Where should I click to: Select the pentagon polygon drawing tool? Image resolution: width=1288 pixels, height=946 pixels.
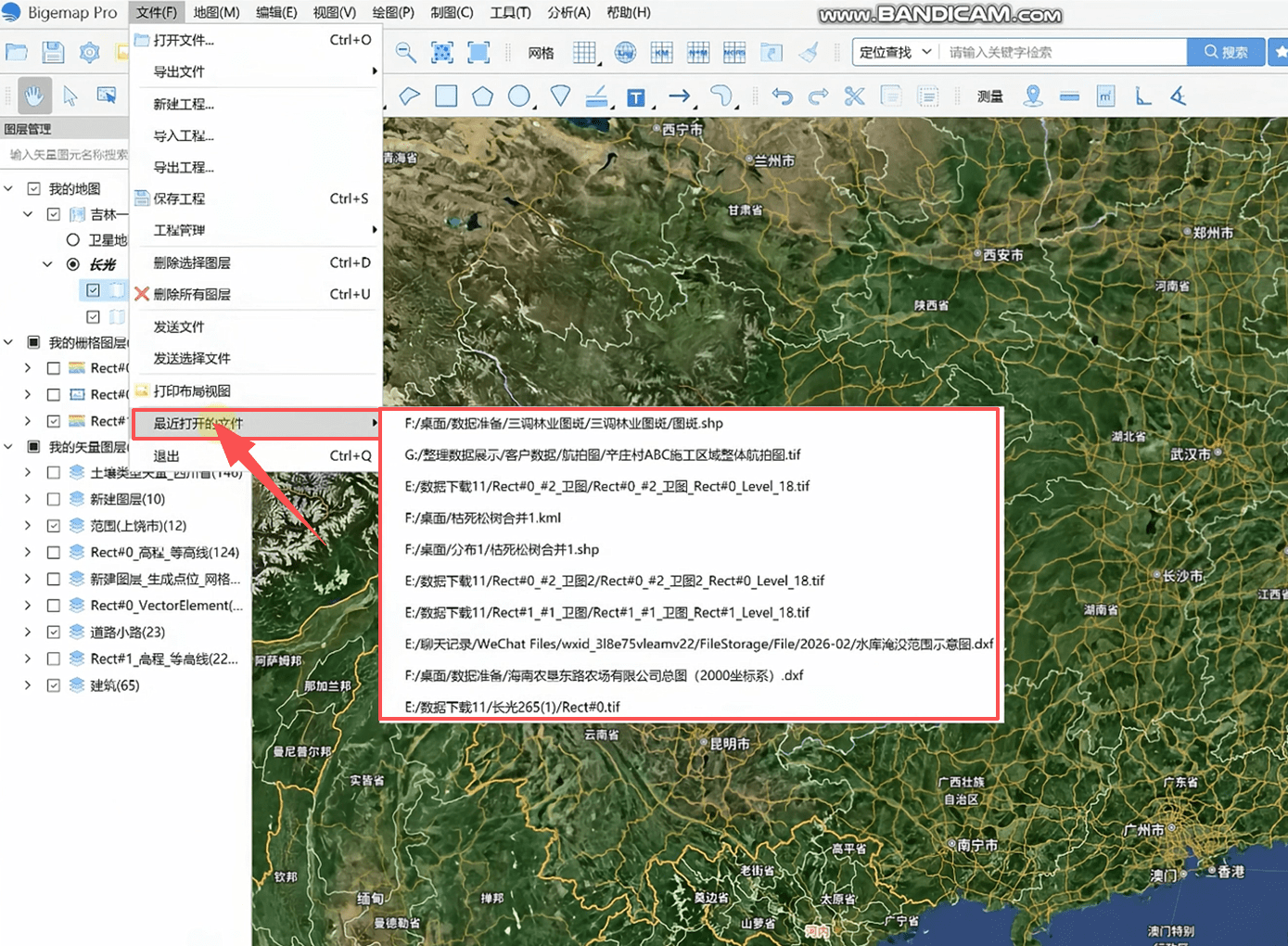pyautogui.click(x=482, y=96)
